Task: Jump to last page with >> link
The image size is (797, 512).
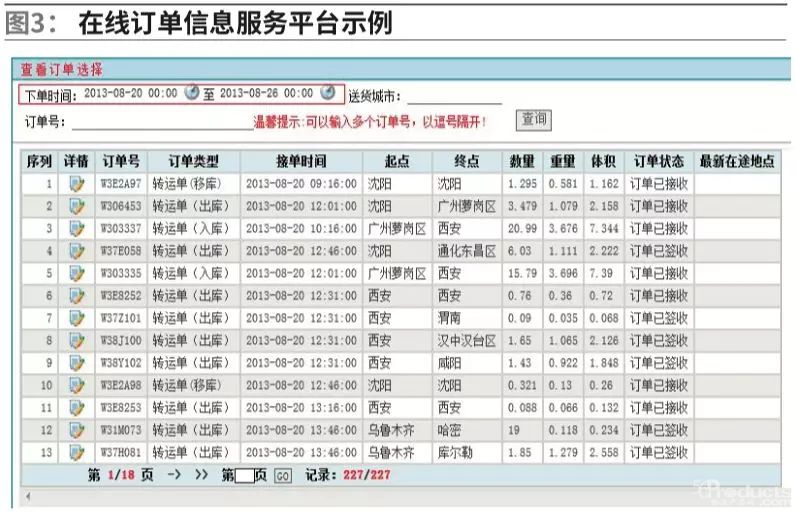Action: (x=201, y=475)
